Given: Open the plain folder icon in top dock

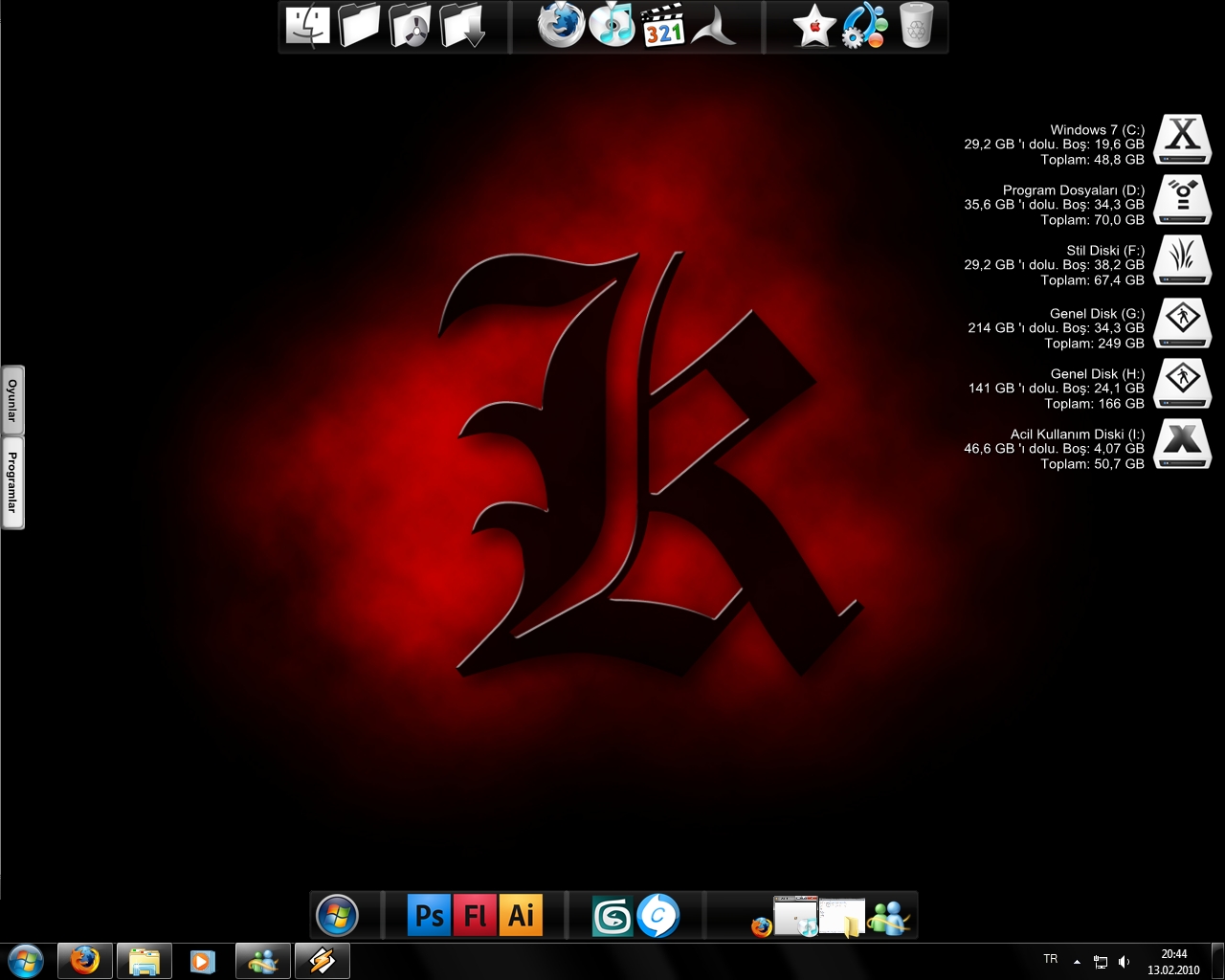Looking at the screenshot, I should pos(359,26).
